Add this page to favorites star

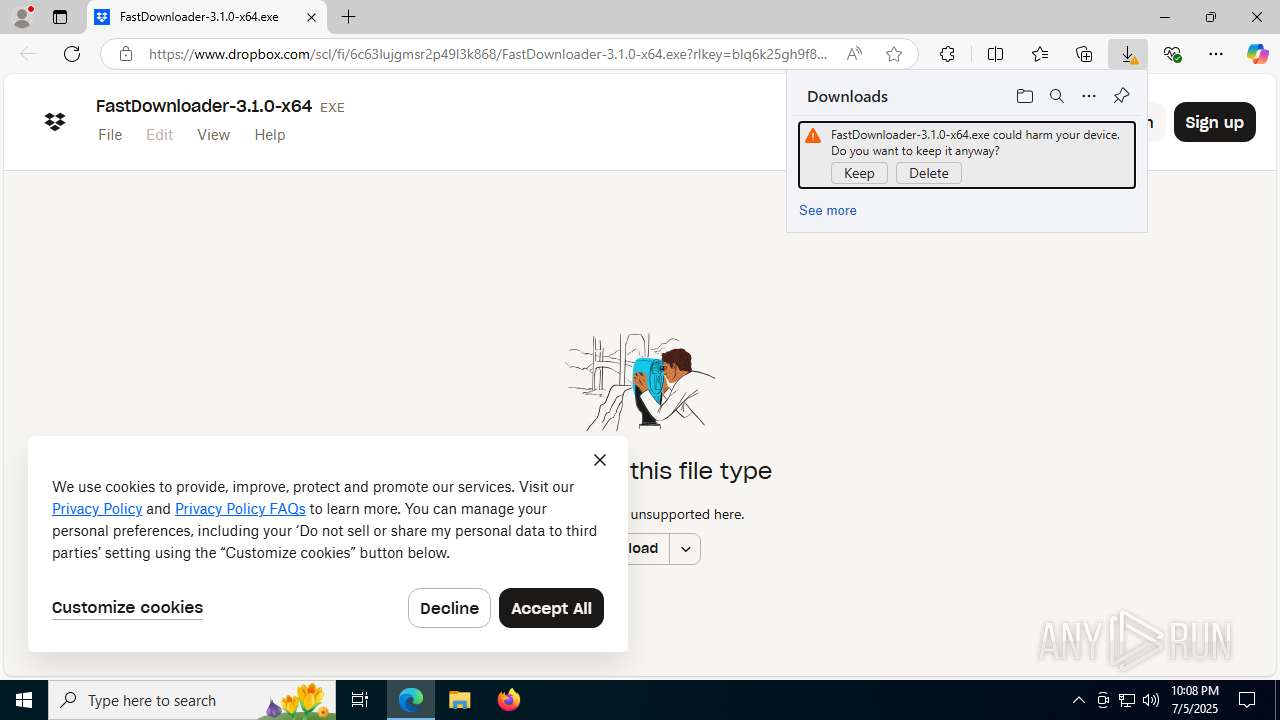894,54
